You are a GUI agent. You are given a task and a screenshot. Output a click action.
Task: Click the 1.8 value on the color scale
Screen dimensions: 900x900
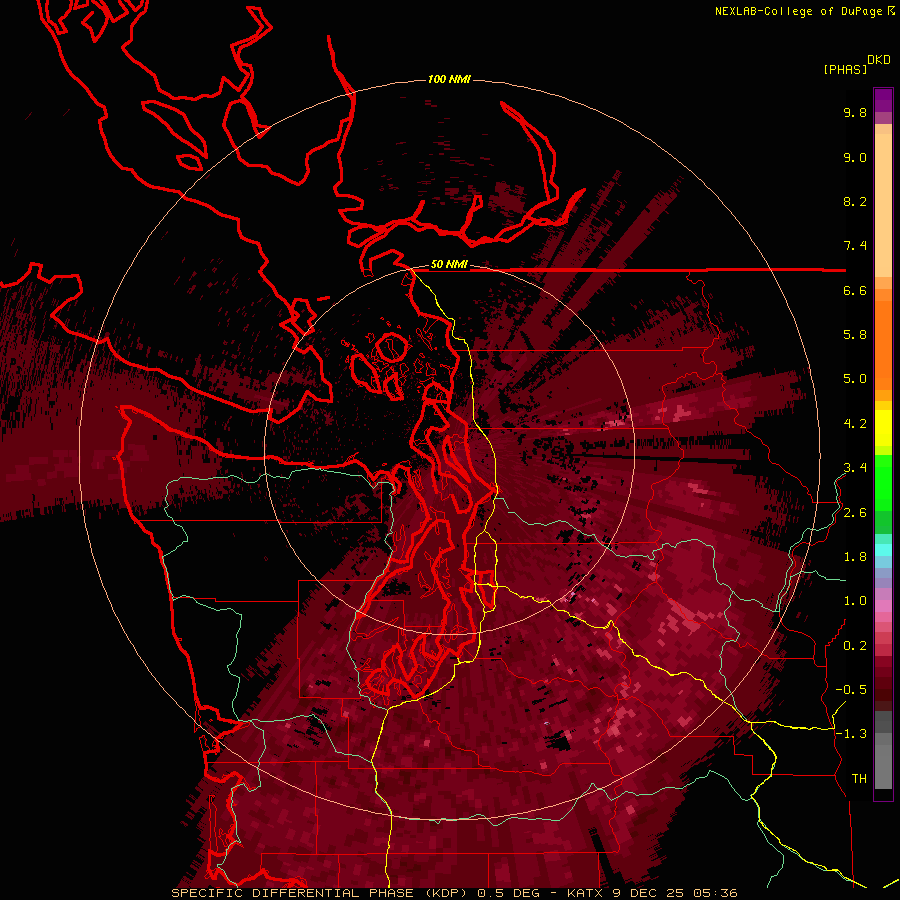point(855,557)
